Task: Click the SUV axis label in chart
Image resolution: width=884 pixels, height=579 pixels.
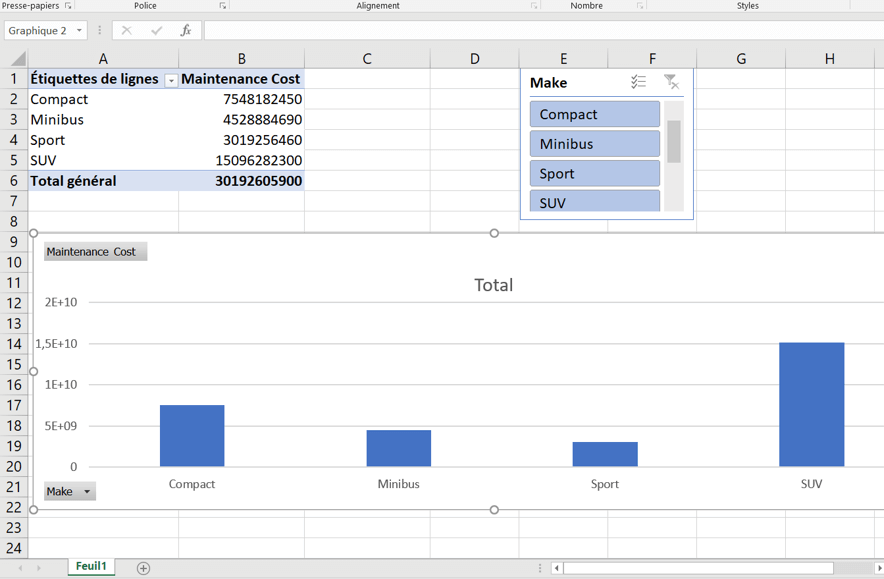Action: pyautogui.click(x=811, y=484)
